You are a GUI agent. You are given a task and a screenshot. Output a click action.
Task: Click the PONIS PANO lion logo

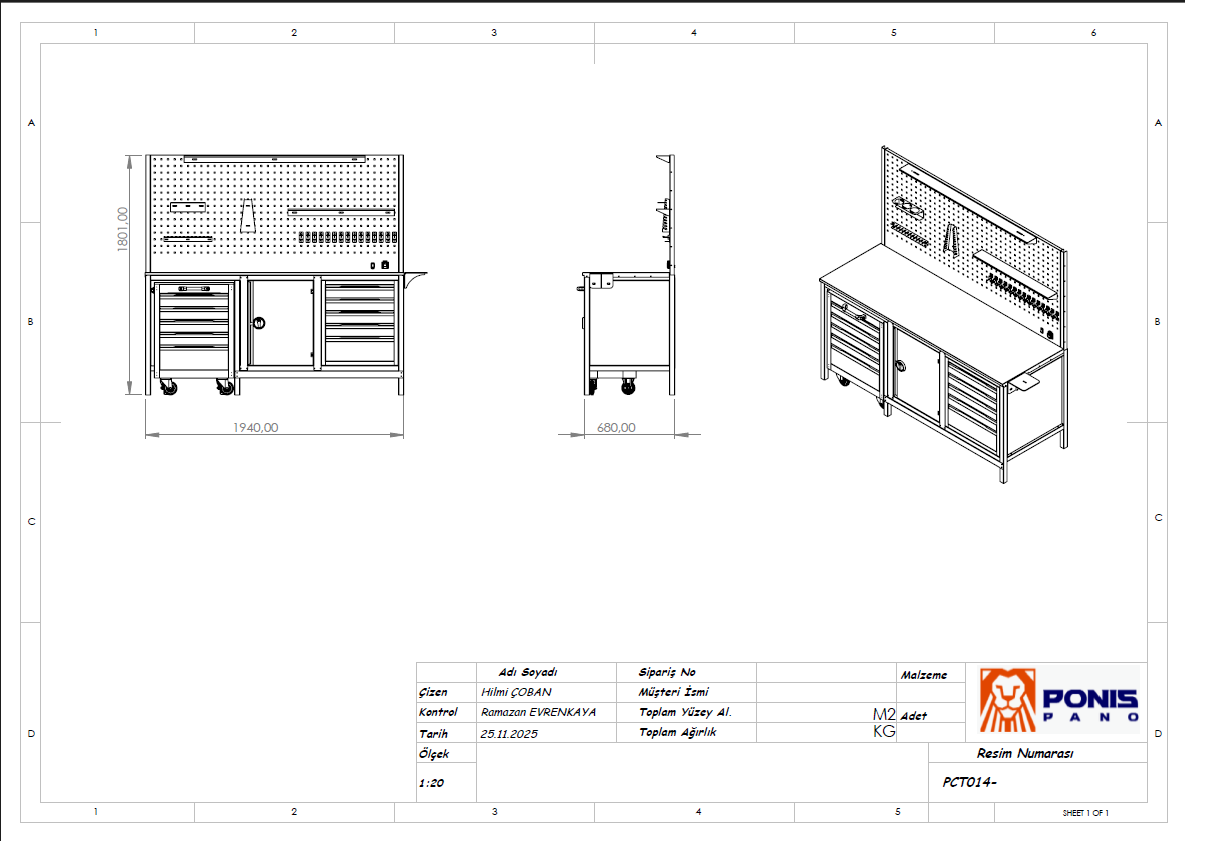1058,699
